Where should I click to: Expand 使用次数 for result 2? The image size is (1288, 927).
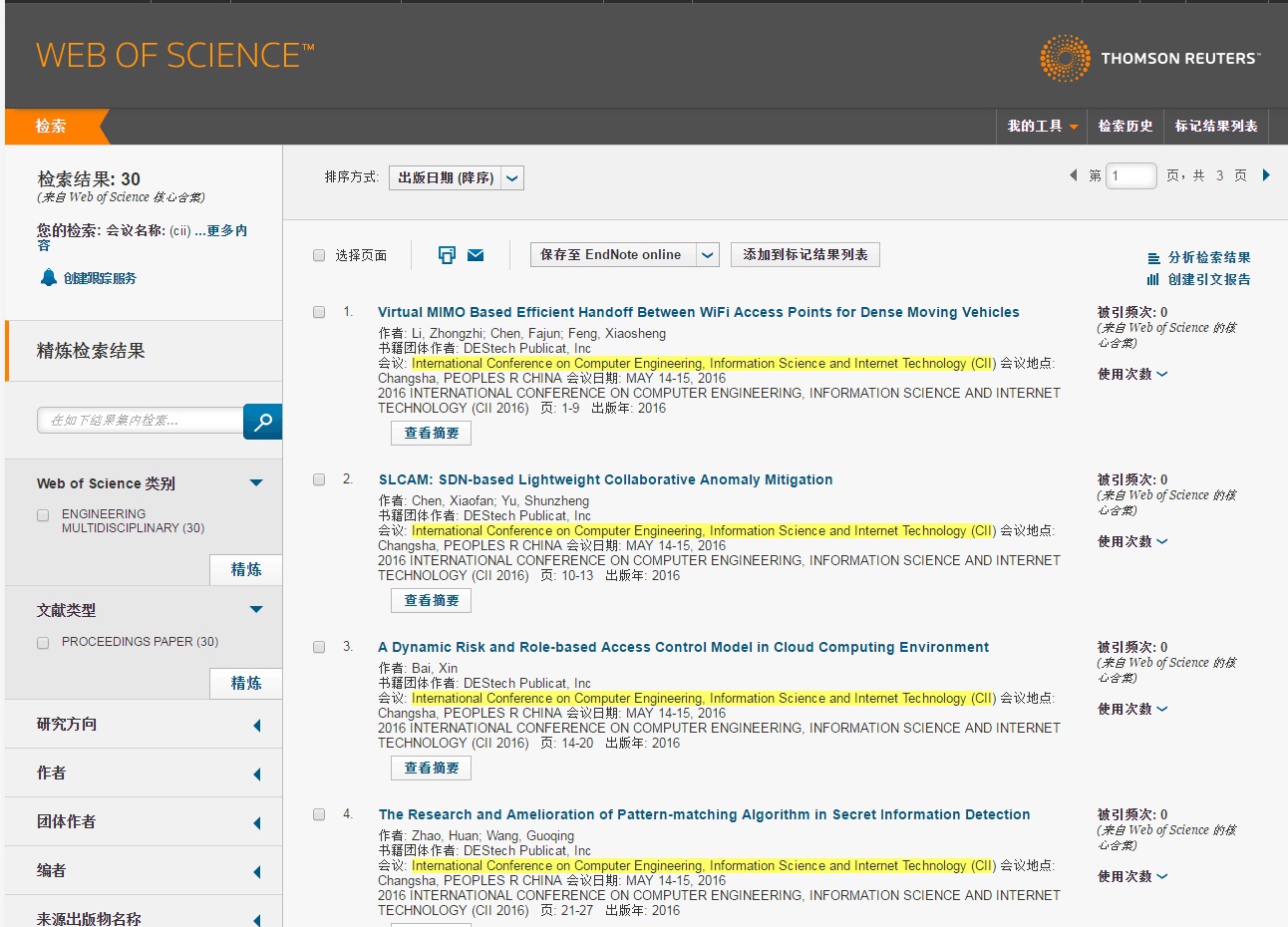tap(1132, 541)
